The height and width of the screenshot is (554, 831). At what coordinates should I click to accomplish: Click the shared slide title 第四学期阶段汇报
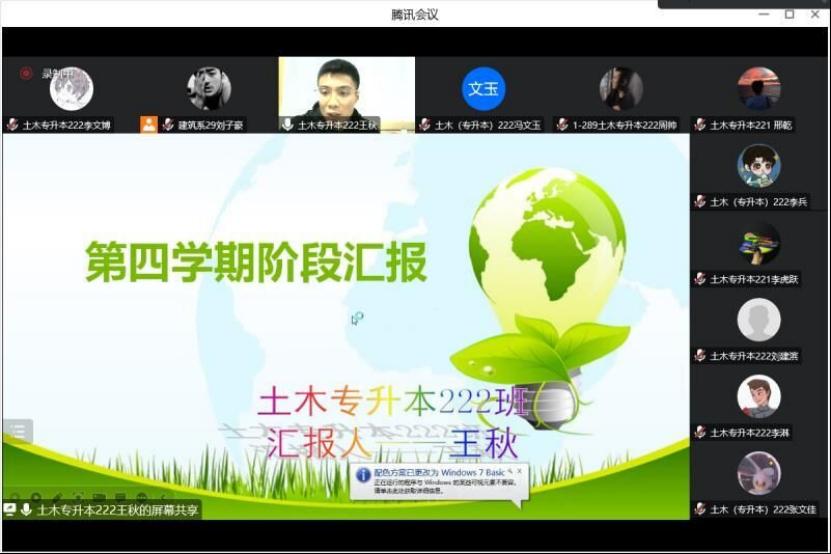click(x=256, y=262)
